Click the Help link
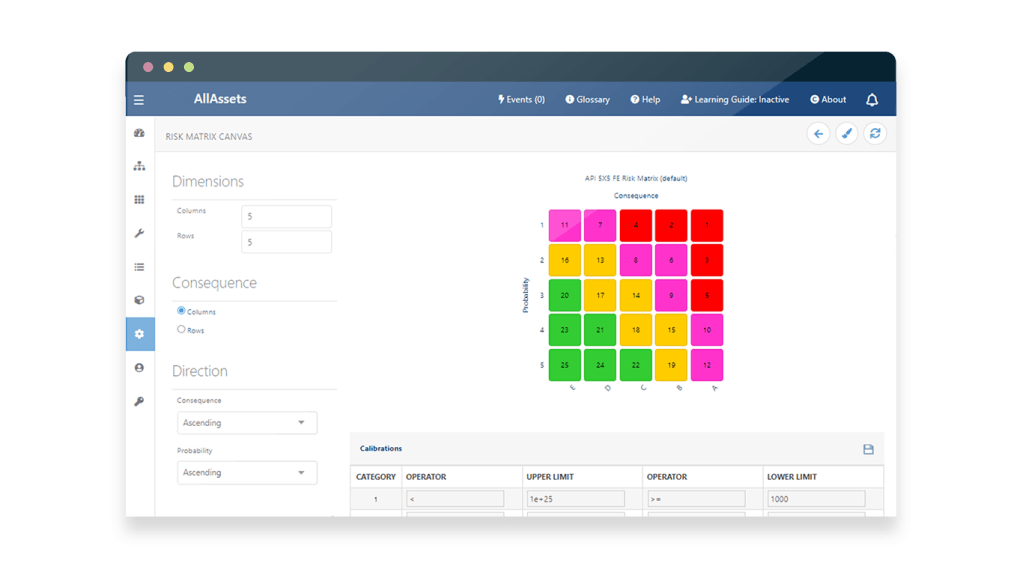The width and height of the screenshot is (1023, 575). pos(645,100)
